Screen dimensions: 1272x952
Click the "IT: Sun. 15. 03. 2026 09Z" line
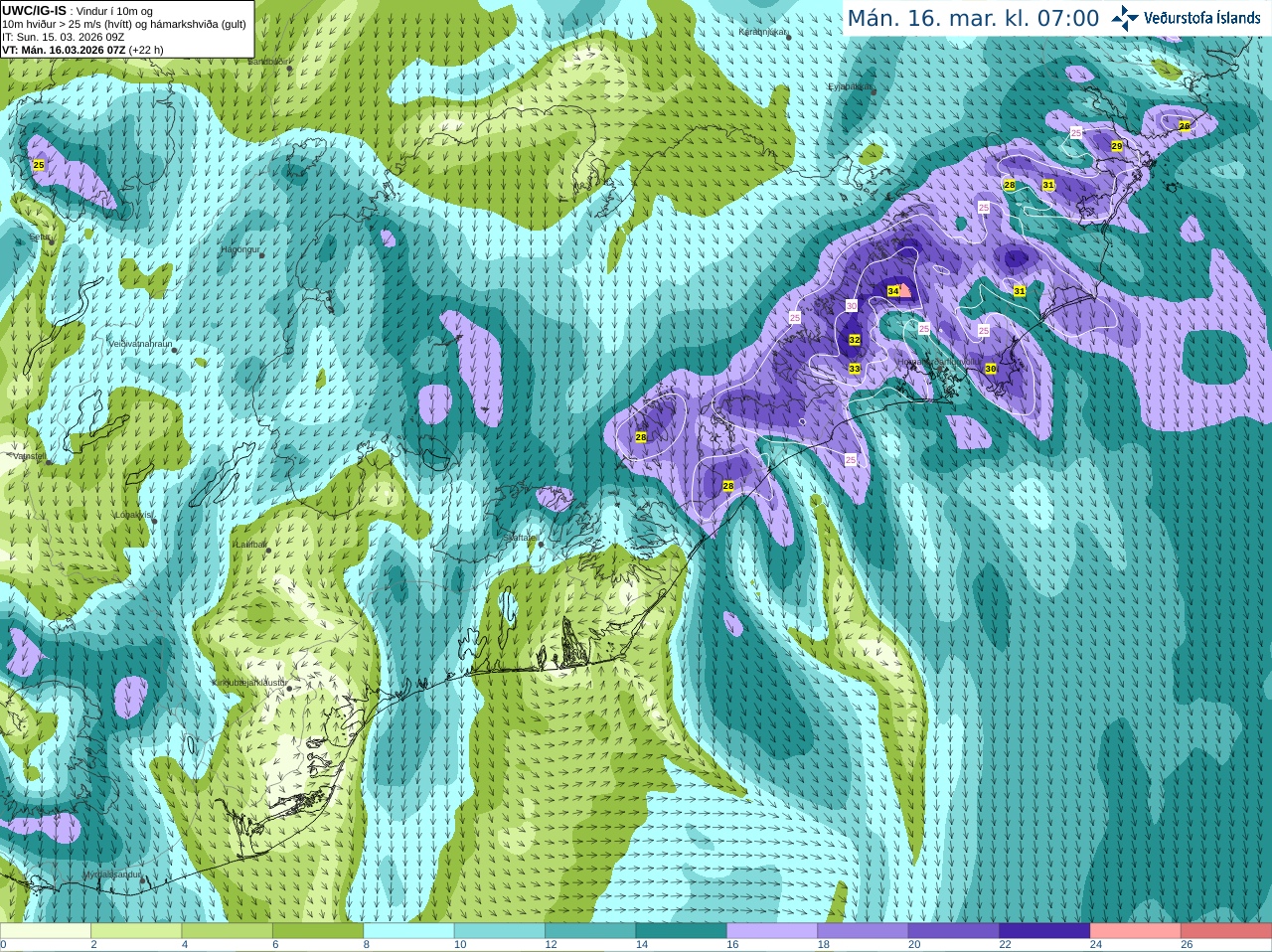click(x=63, y=37)
